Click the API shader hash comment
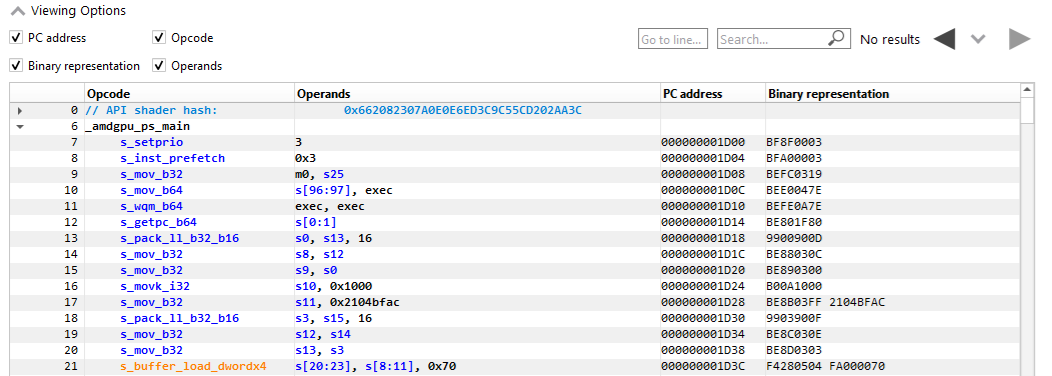1052x376 pixels. coord(152,110)
